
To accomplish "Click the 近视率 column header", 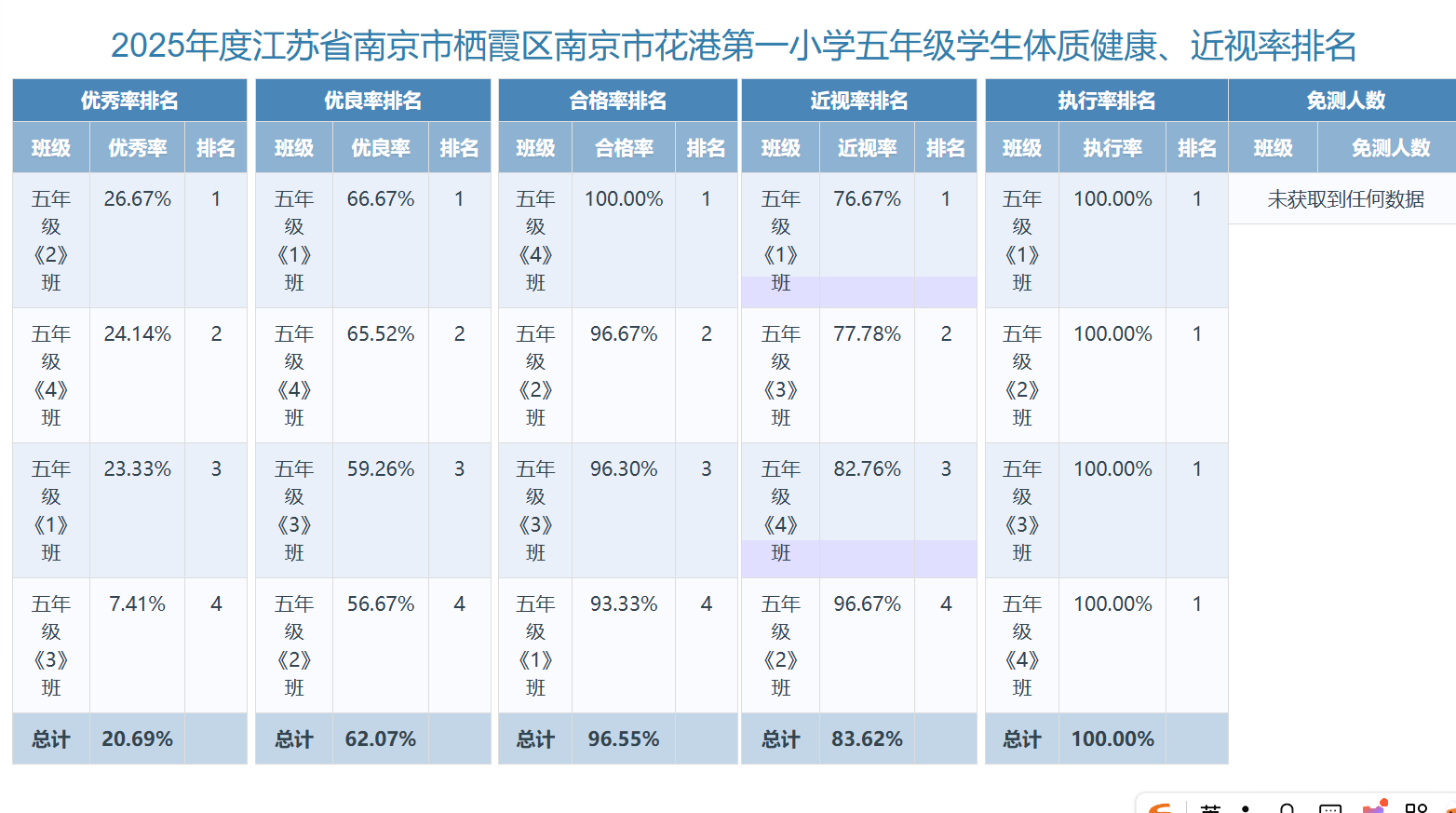I will 867,148.
